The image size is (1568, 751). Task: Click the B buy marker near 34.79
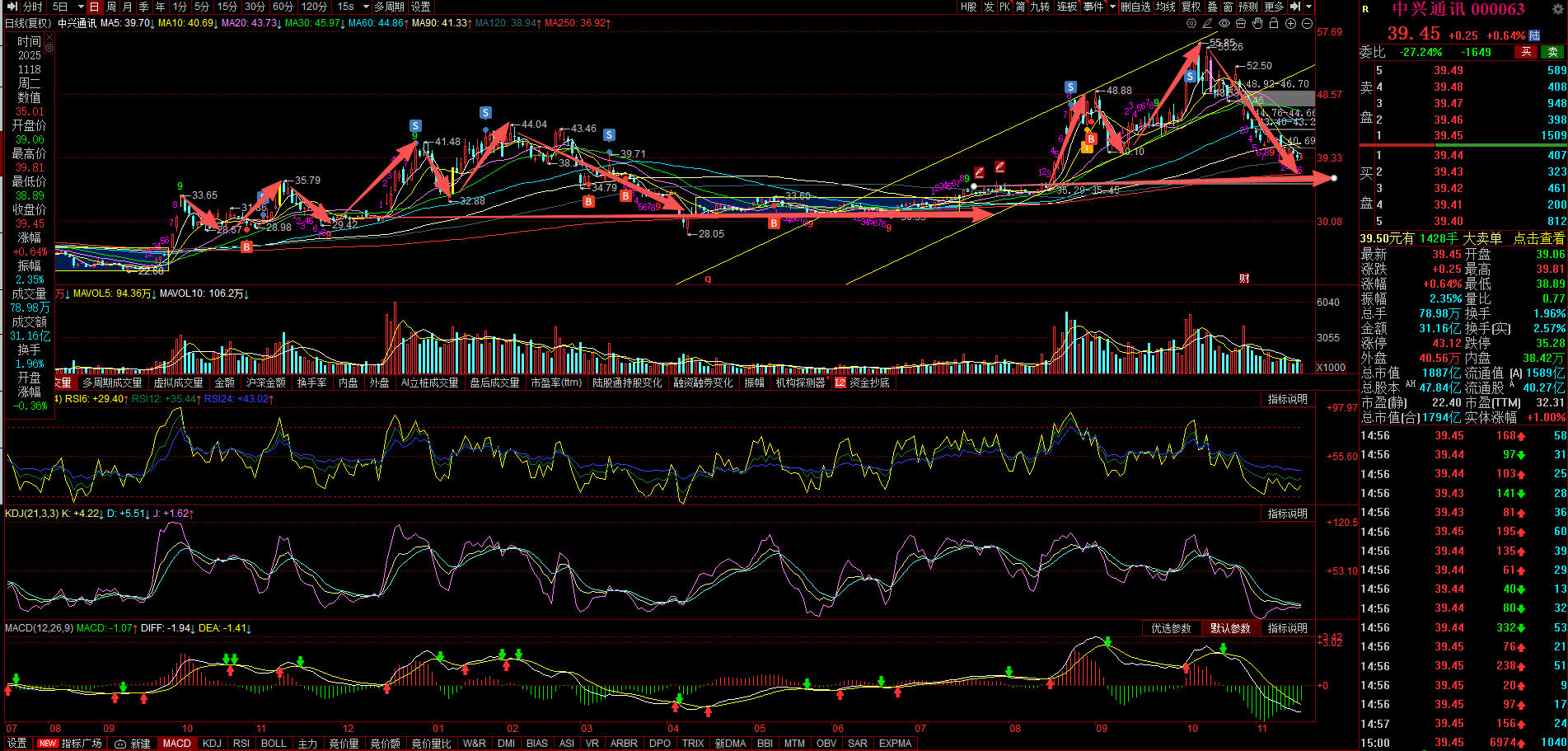pyautogui.click(x=588, y=201)
